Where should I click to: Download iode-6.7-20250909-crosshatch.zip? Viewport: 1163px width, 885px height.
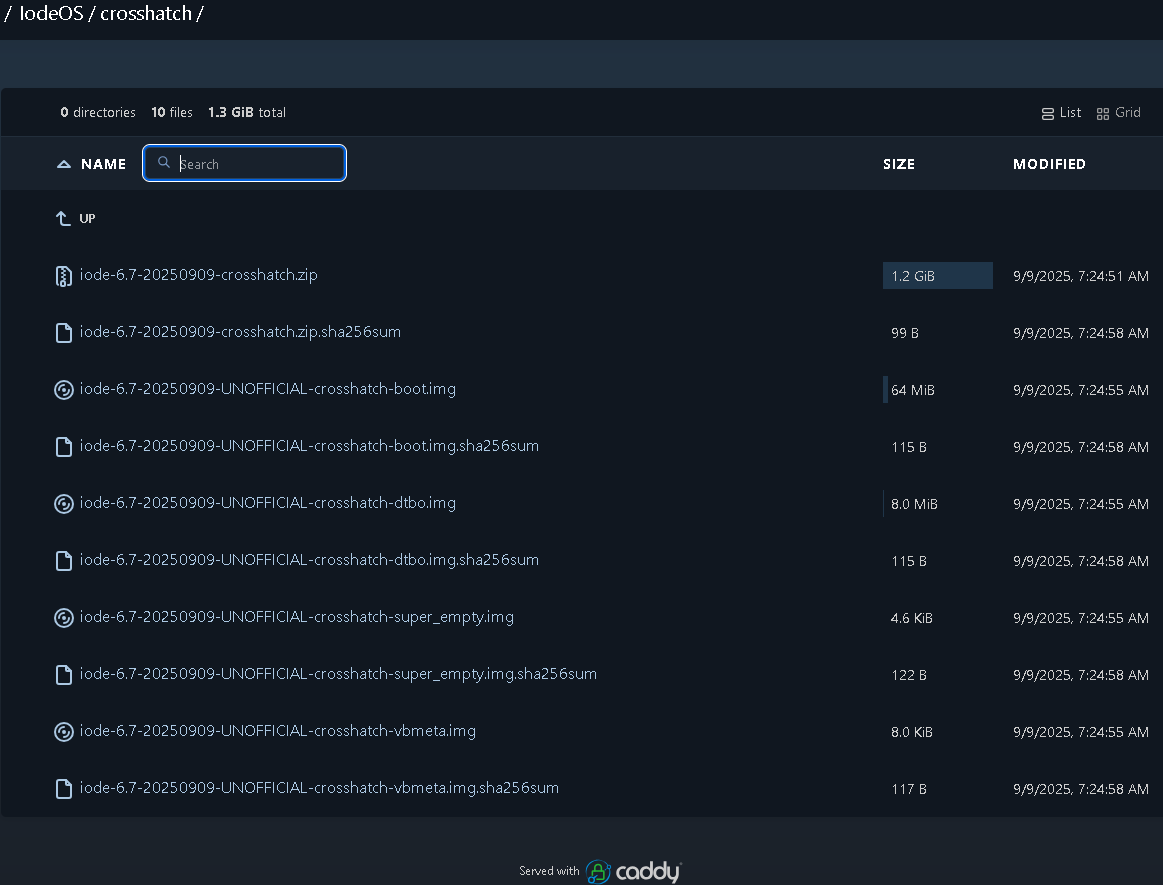(198, 275)
